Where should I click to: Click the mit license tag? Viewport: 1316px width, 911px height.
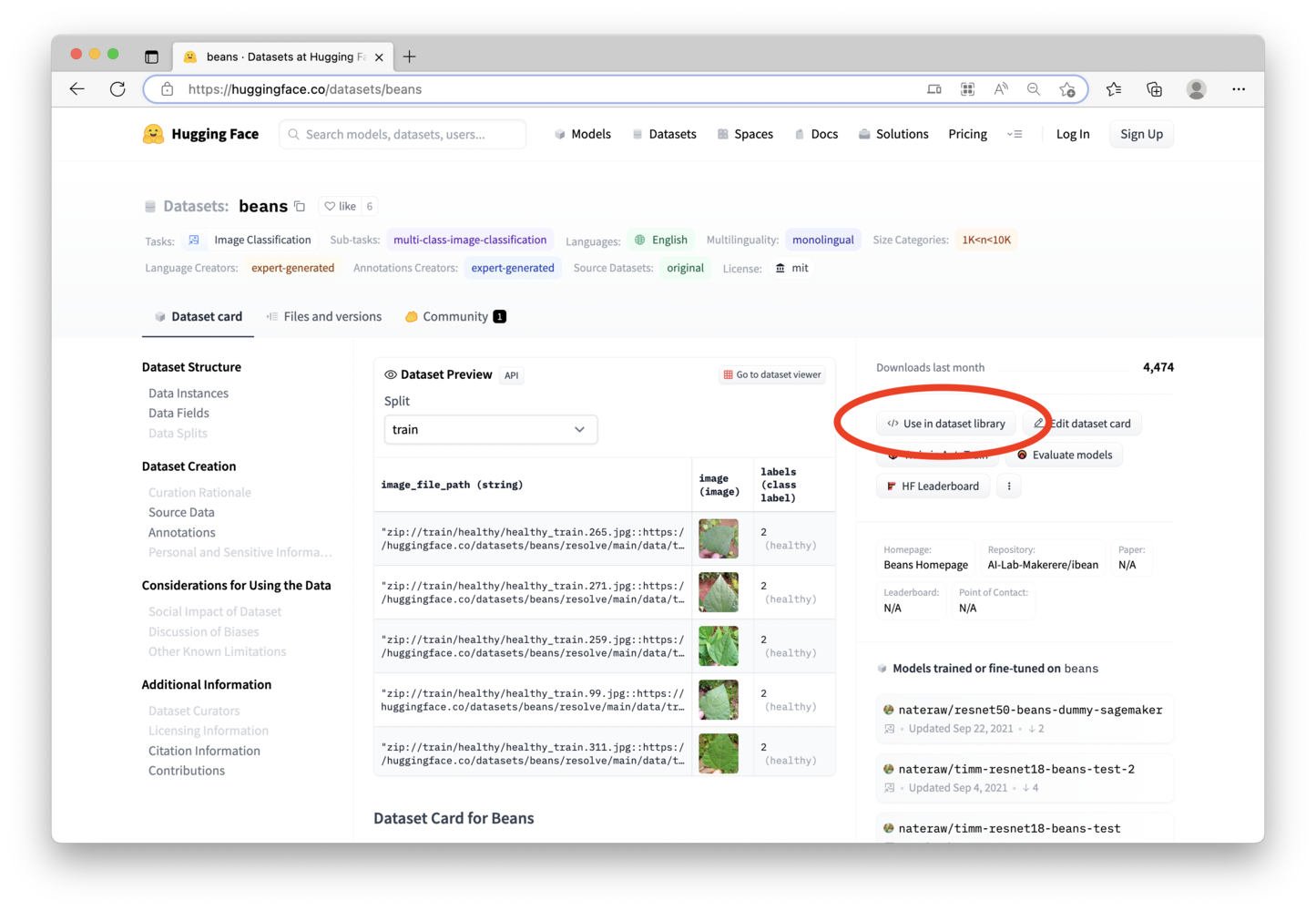click(791, 268)
